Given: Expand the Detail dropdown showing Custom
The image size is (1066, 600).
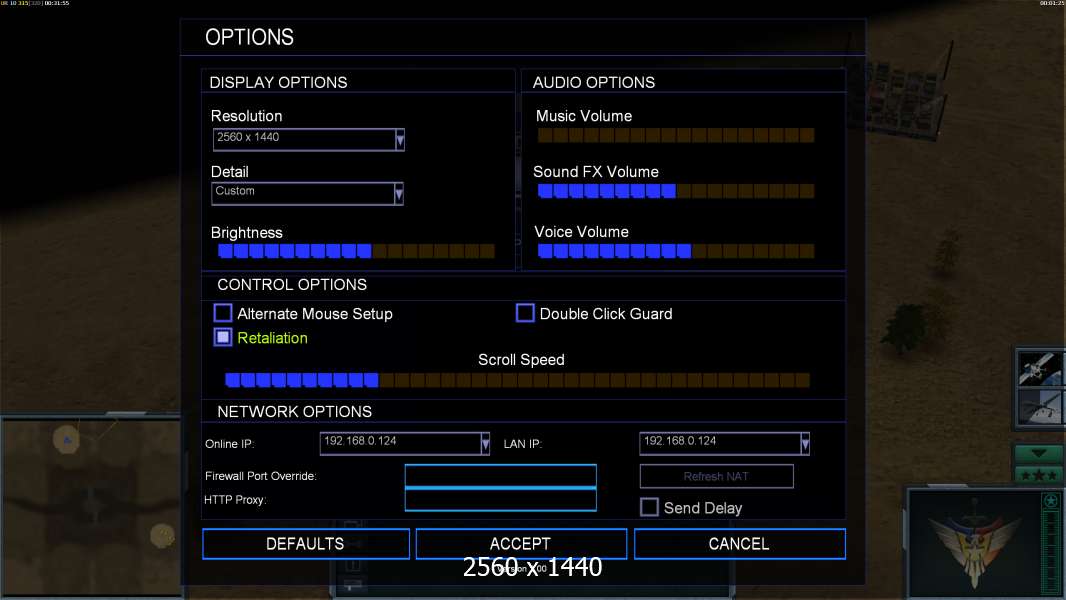Looking at the screenshot, I should [x=399, y=193].
